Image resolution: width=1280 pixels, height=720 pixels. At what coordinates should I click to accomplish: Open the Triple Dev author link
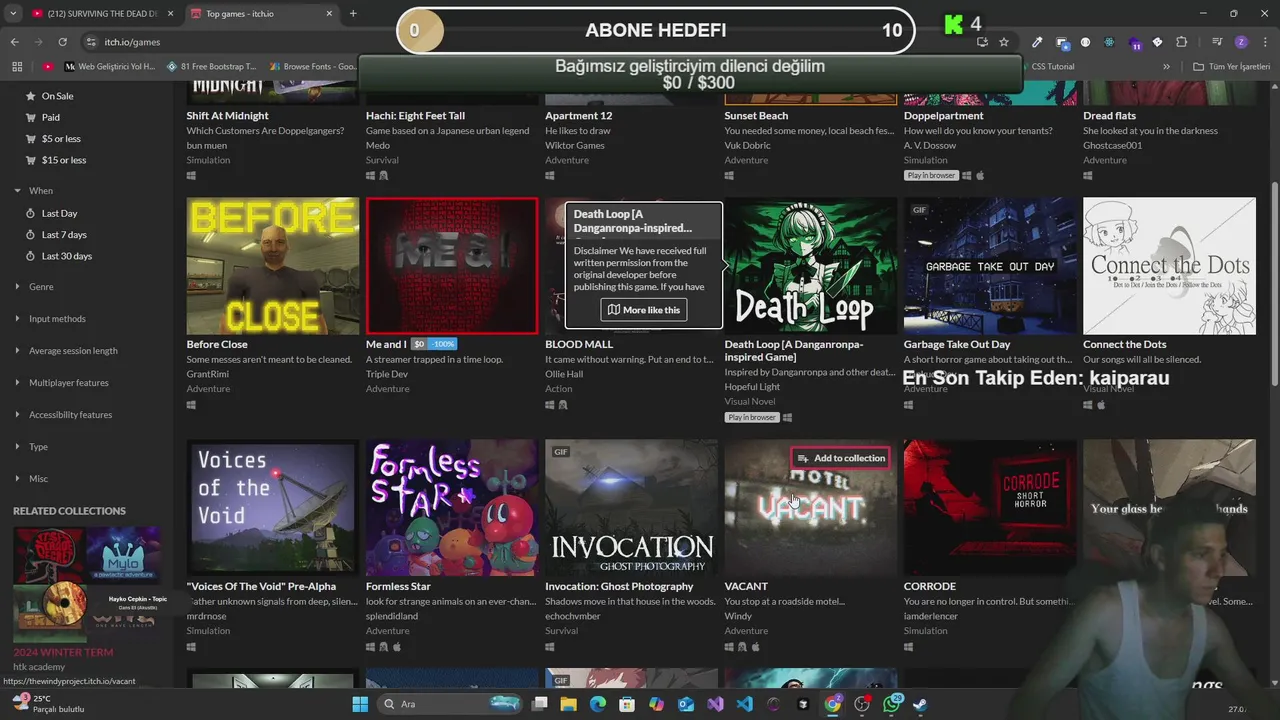click(x=387, y=374)
